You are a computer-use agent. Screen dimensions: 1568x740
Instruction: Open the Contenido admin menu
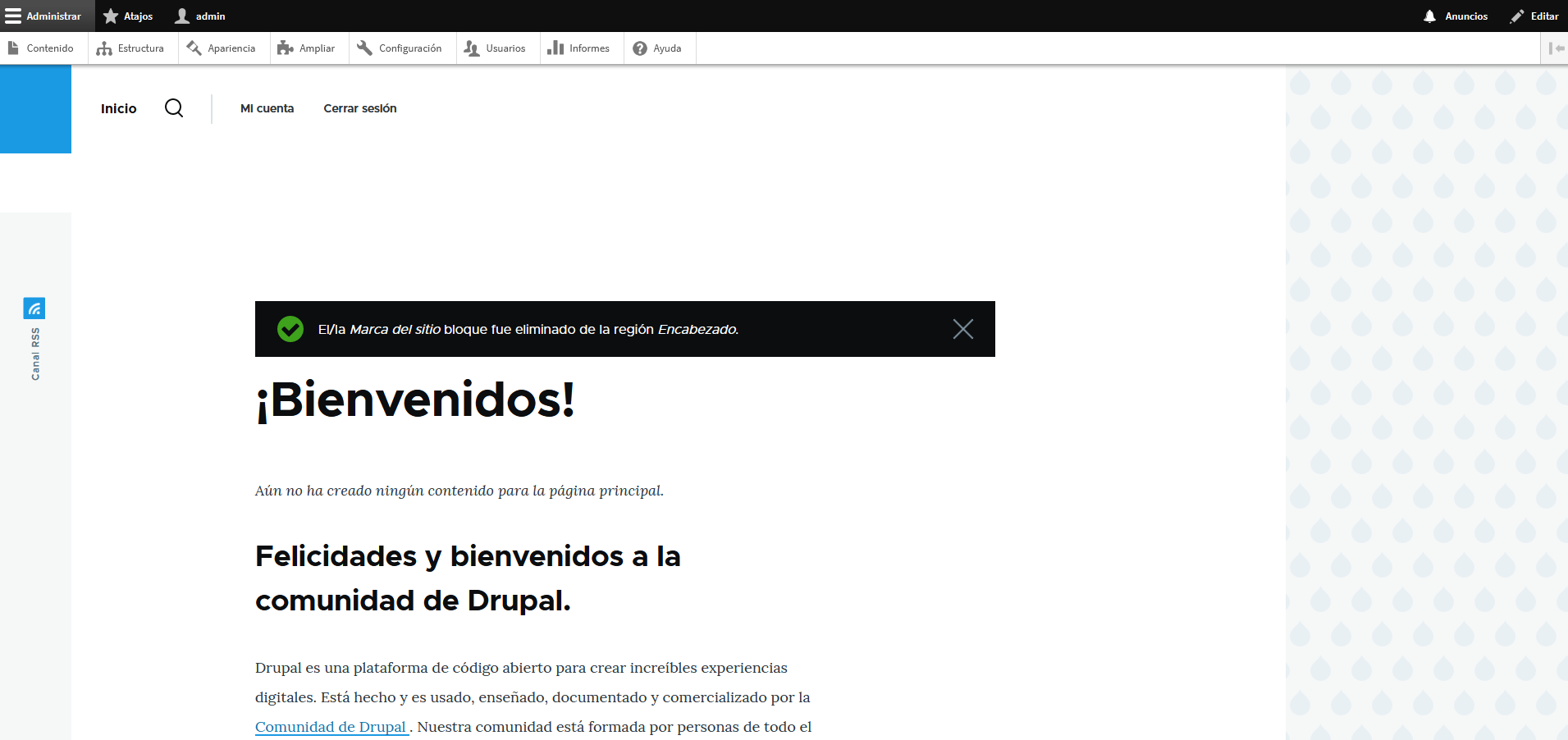point(41,48)
